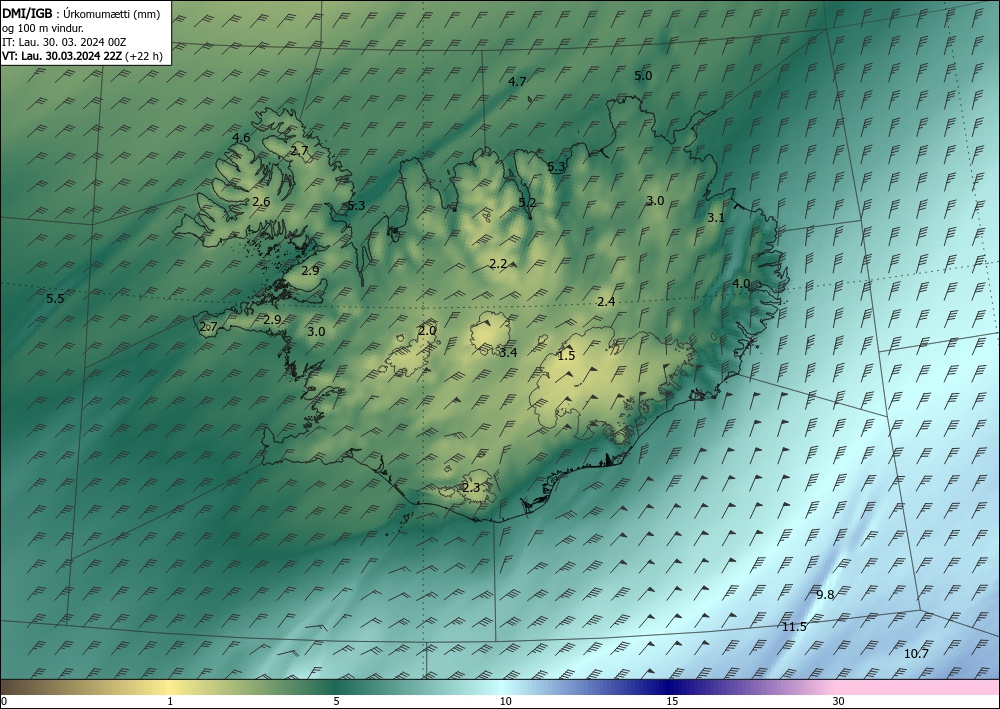1000x709 pixels.
Task: Select the 2.4 value label
Action: click(x=606, y=302)
